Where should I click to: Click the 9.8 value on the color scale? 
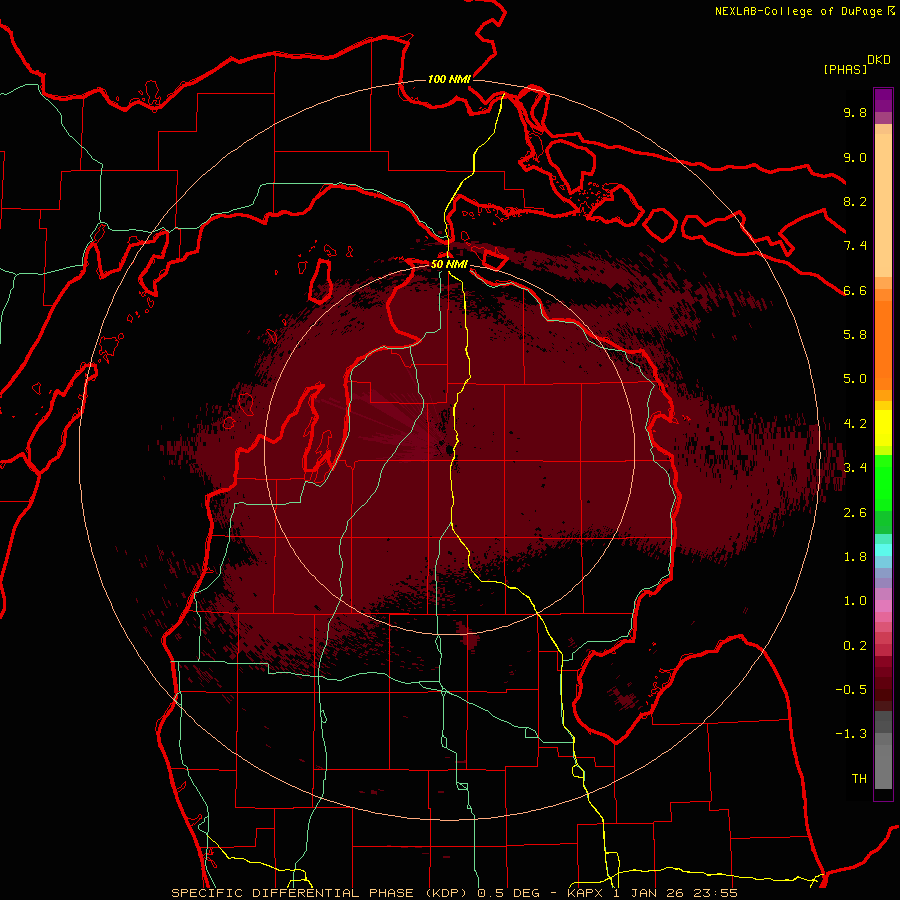855,112
